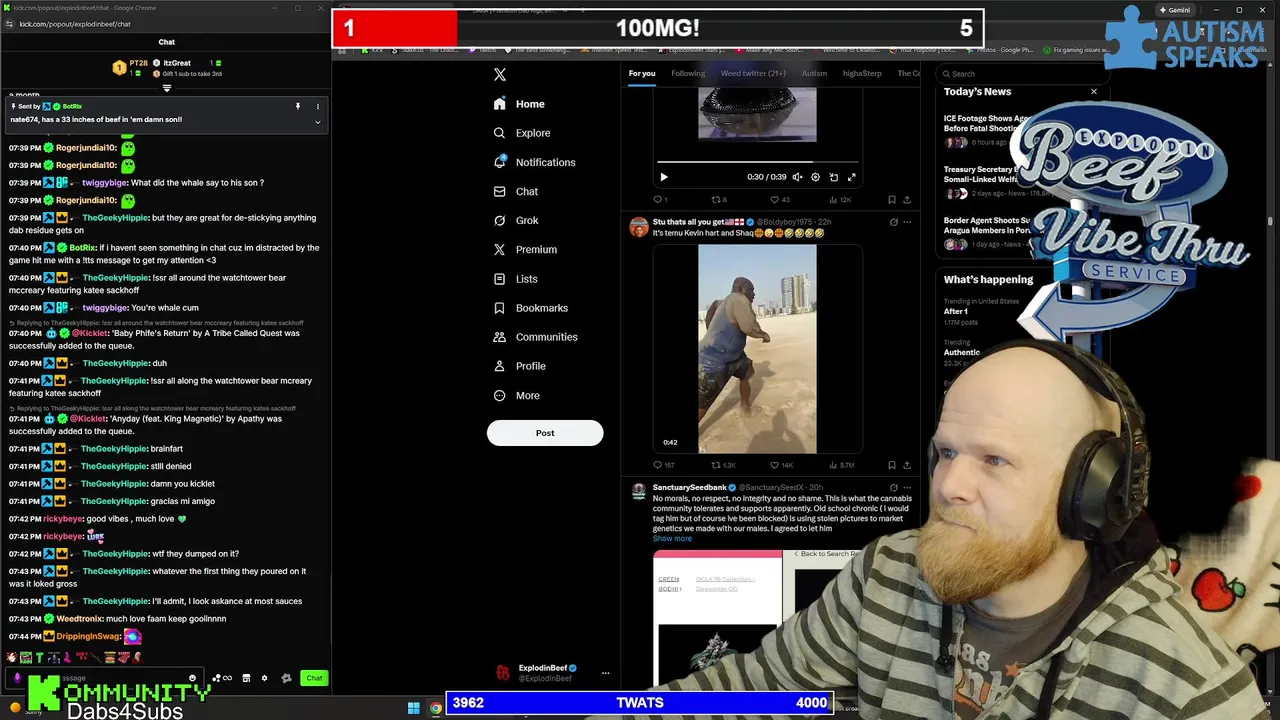Click Show more on SanctuarySeedbank tweet
The image size is (1280, 720).
coord(672,538)
